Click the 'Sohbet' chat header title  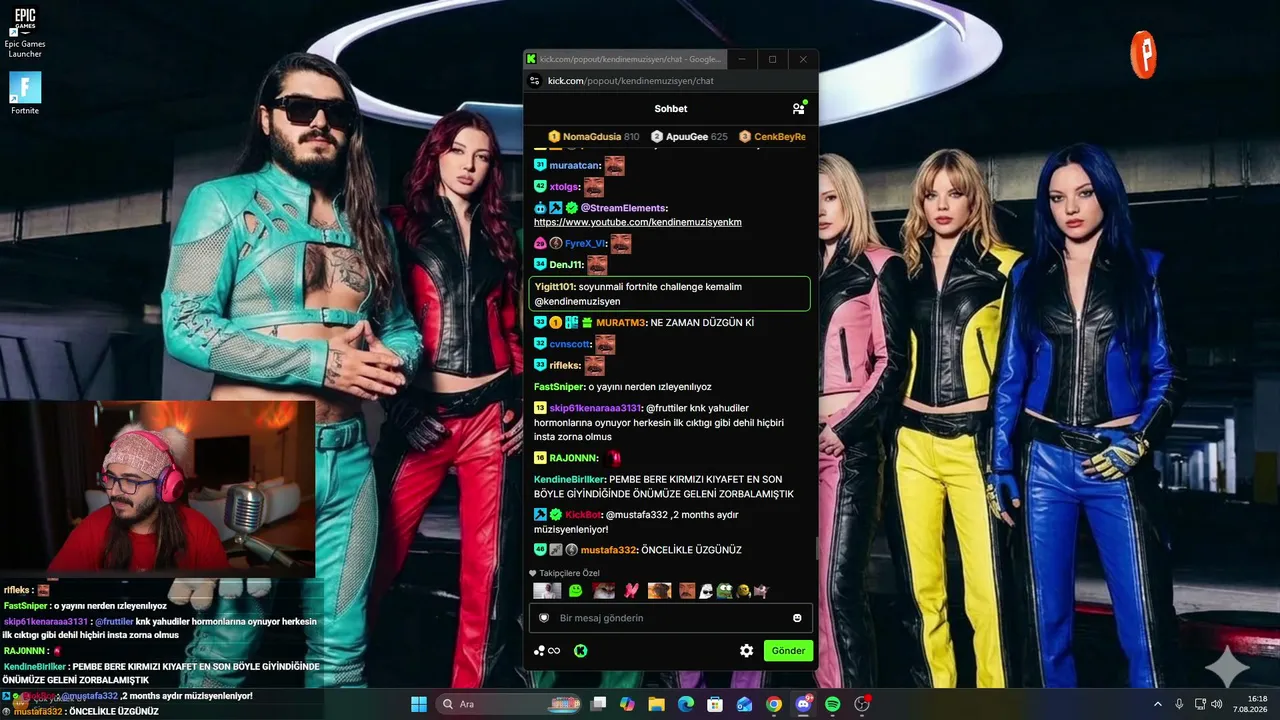click(x=671, y=108)
